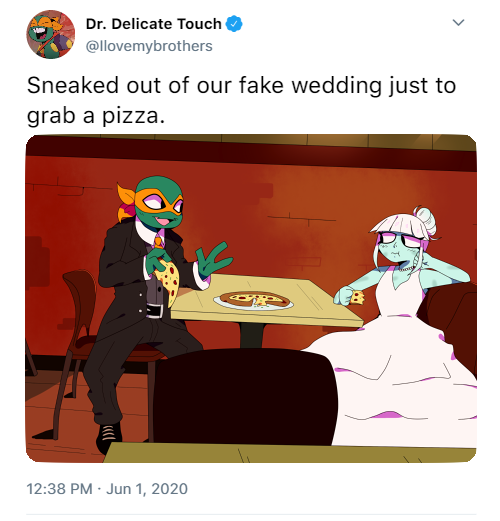This screenshot has width=500, height=521.
Task: Click the pizza slice in the bride's hand
Action: click(x=357, y=297)
